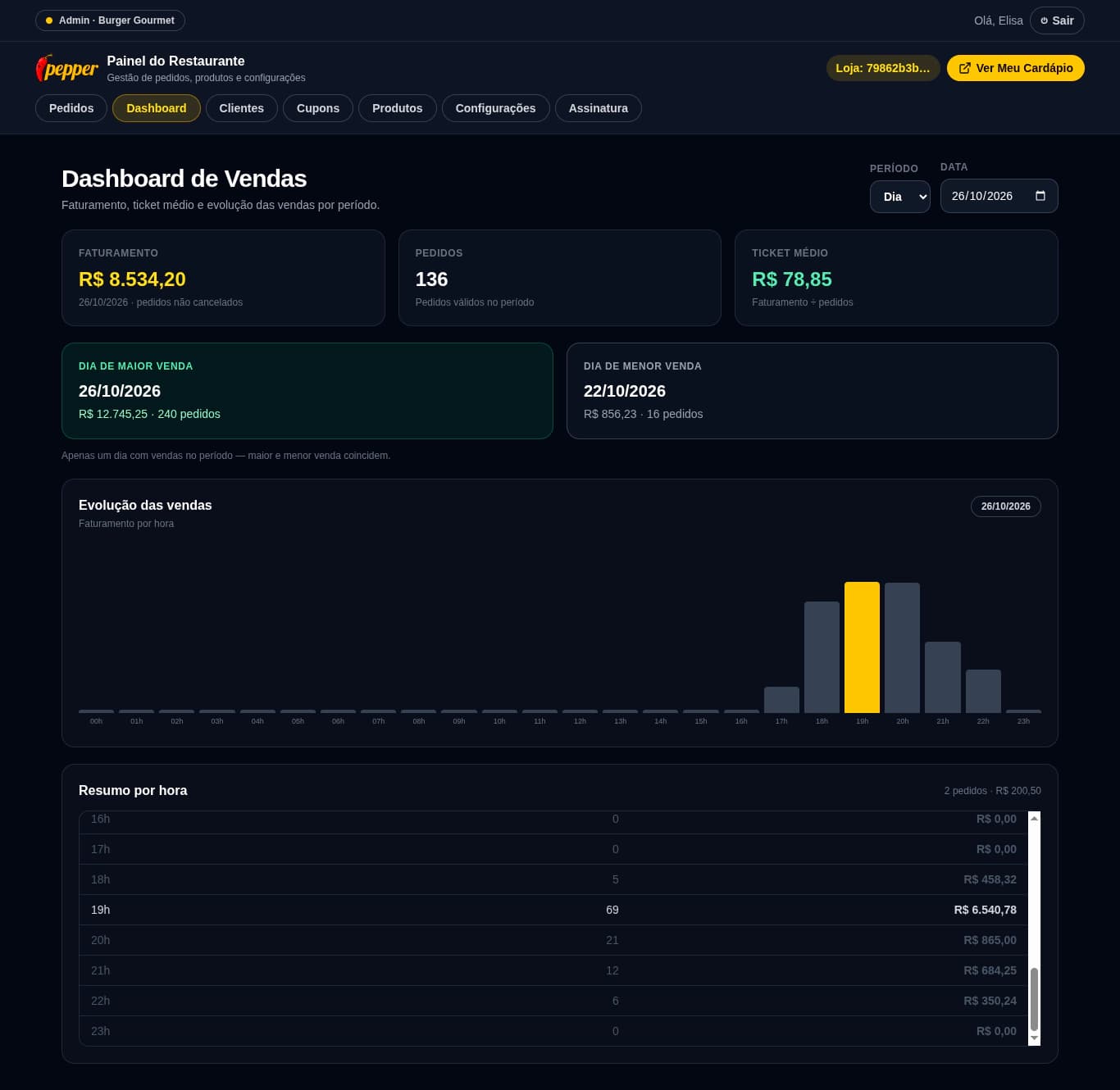Click the Olá, Elisa greeting
Image resolution: width=1120 pixels, height=1090 pixels.
(x=998, y=20)
